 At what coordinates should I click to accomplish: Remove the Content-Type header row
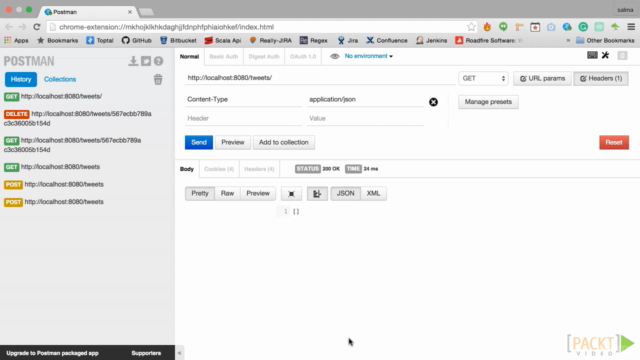433,102
